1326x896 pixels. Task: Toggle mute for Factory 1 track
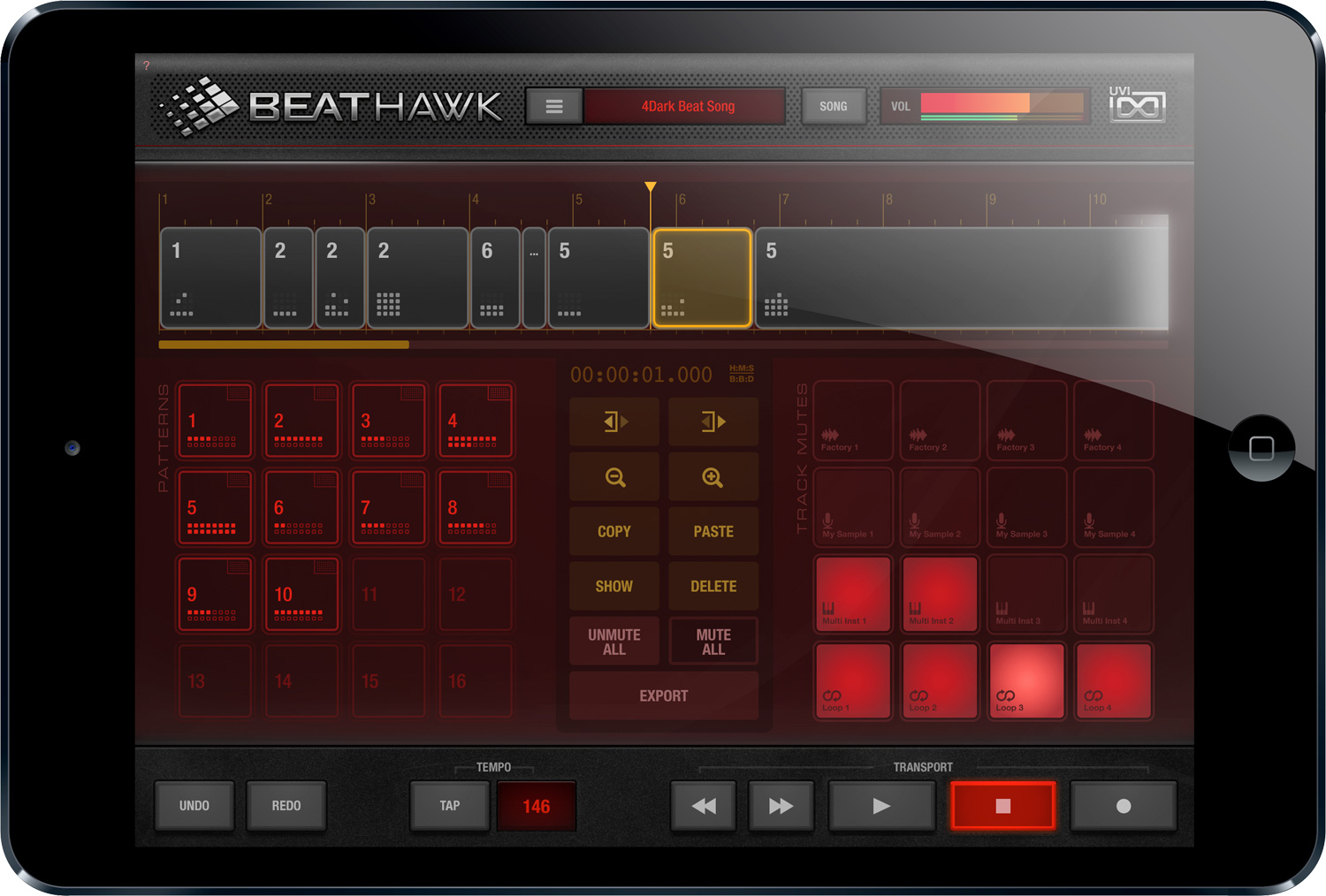pos(853,421)
